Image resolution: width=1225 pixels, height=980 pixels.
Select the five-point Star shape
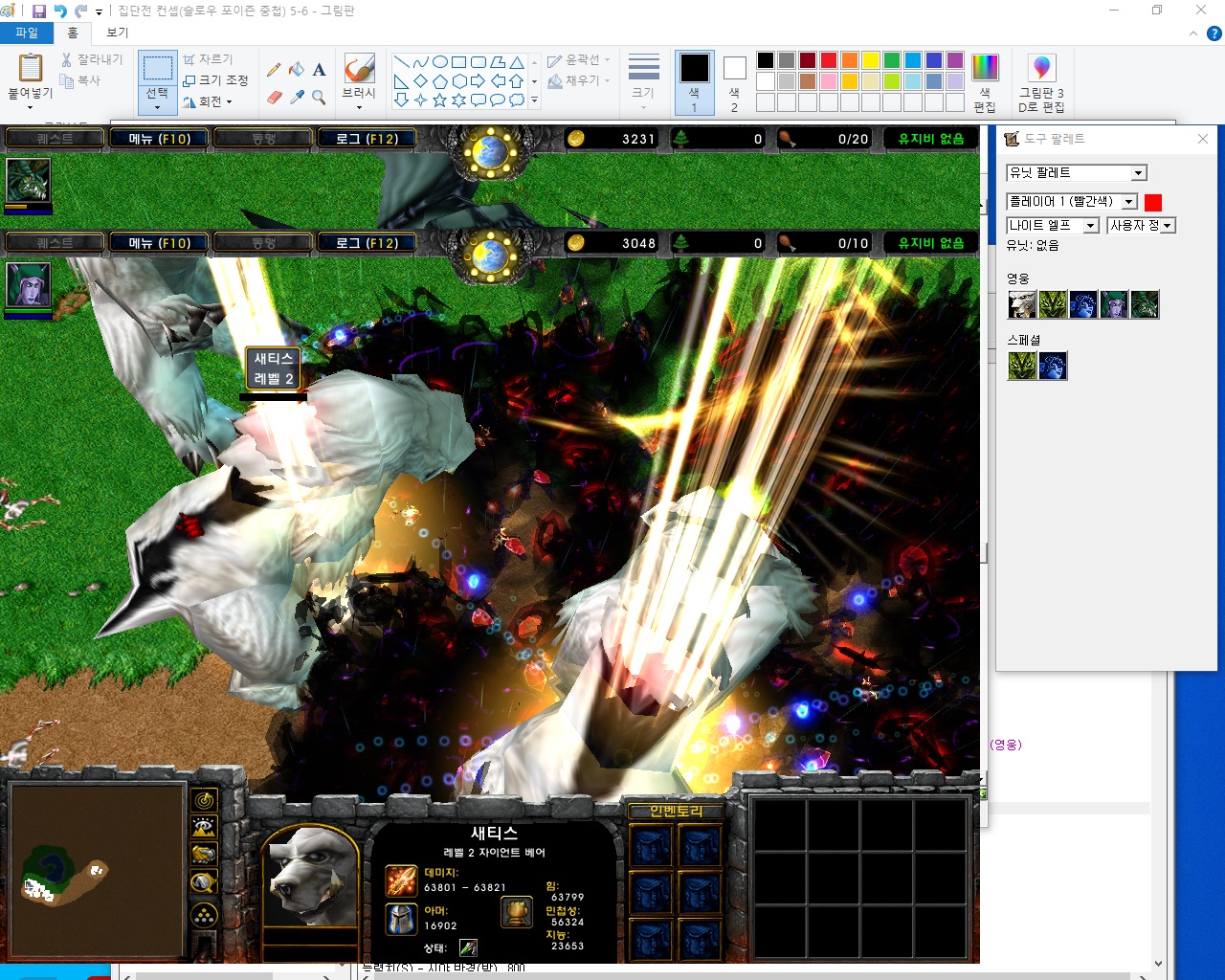pos(439,100)
